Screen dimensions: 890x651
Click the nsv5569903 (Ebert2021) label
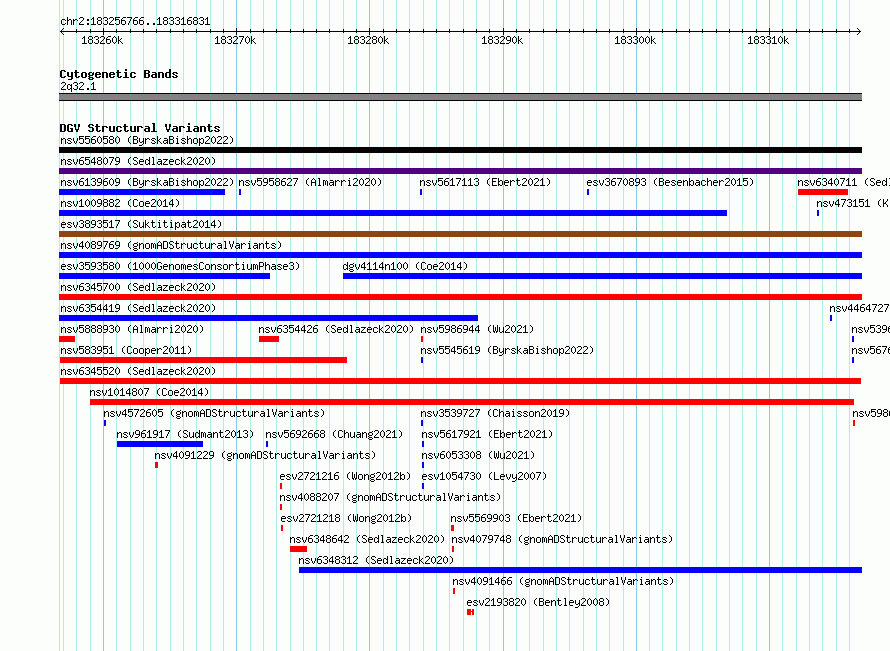[516, 518]
